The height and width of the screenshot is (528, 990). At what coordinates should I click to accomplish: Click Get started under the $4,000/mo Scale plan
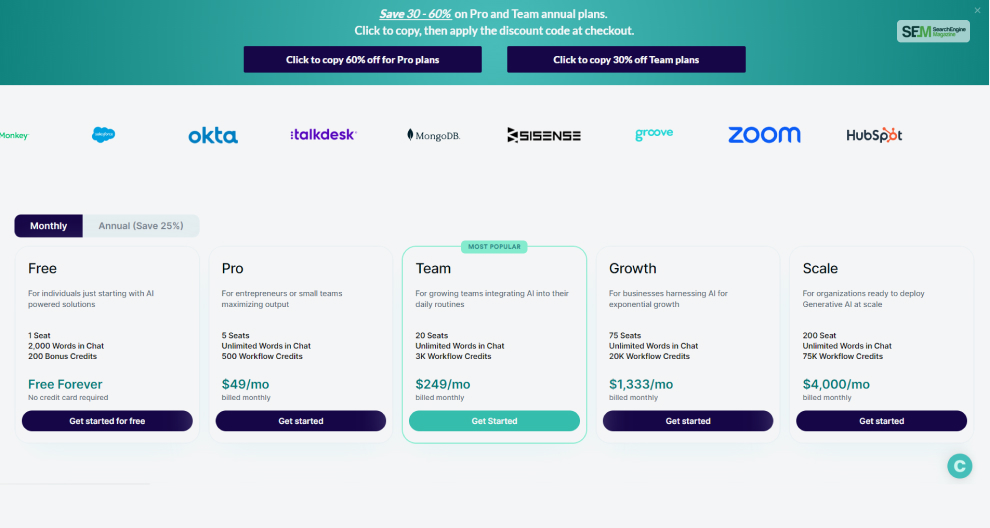[881, 421]
